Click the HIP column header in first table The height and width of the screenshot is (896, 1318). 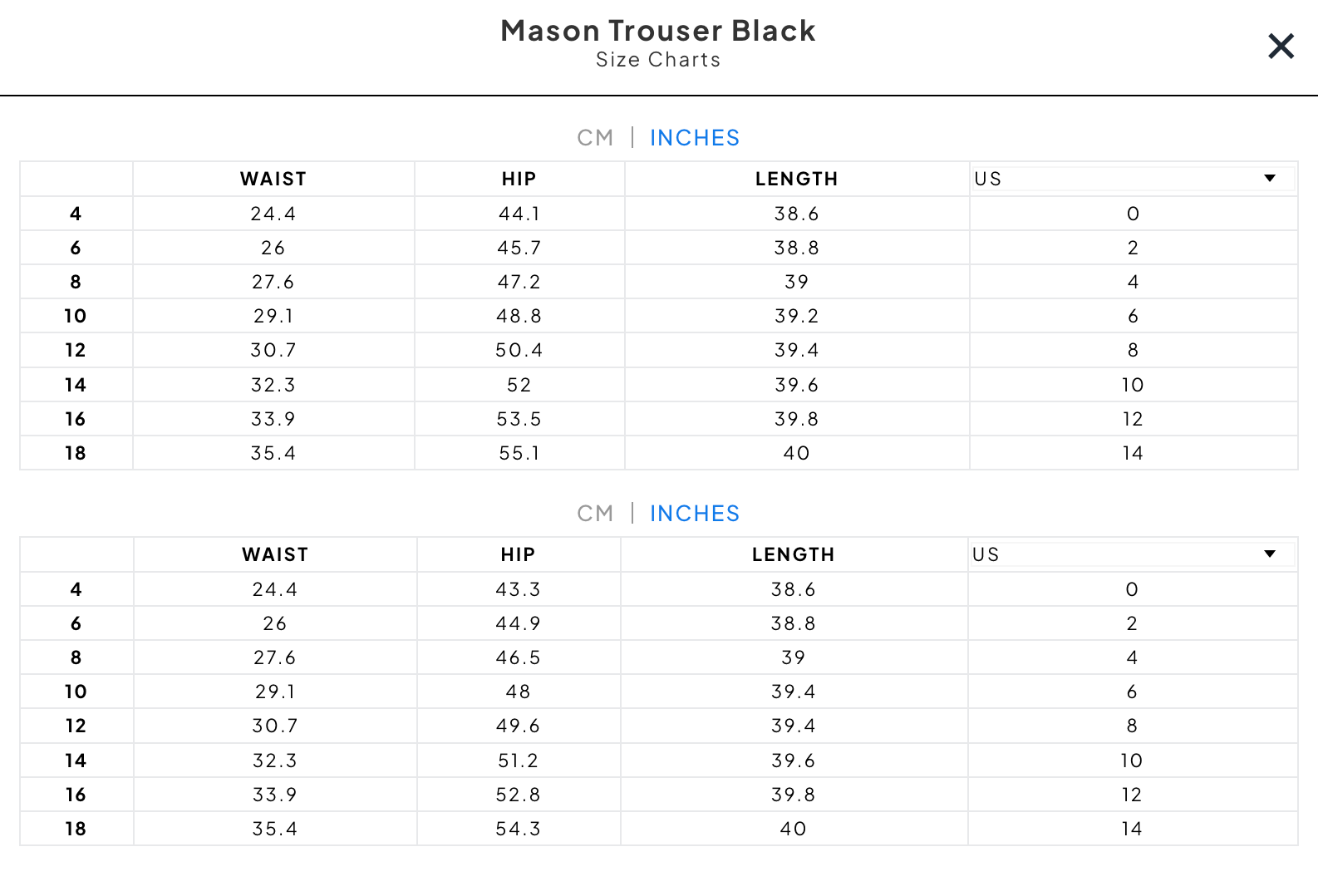(519, 179)
